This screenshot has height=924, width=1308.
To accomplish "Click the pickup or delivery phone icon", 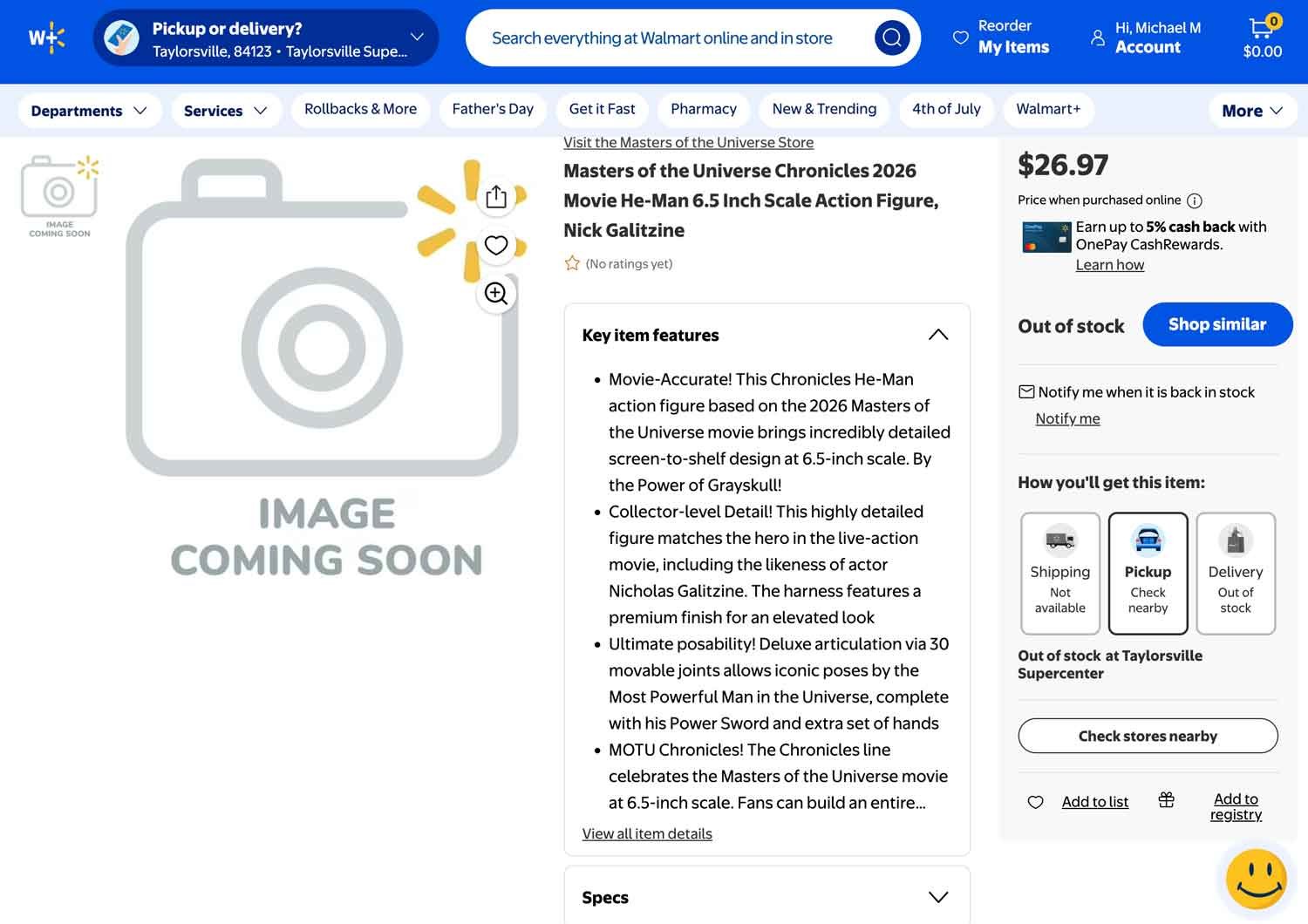I will [x=122, y=37].
